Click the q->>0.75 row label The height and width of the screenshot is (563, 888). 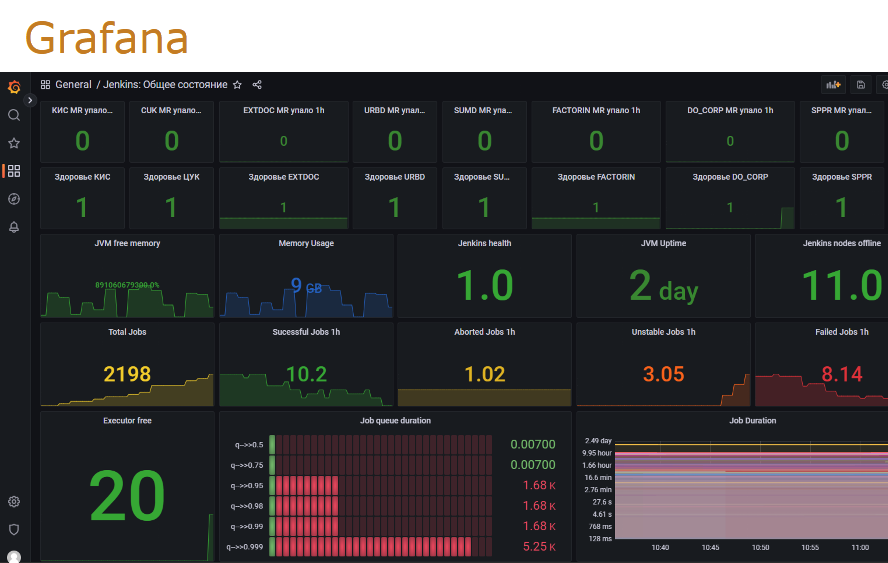(247, 465)
